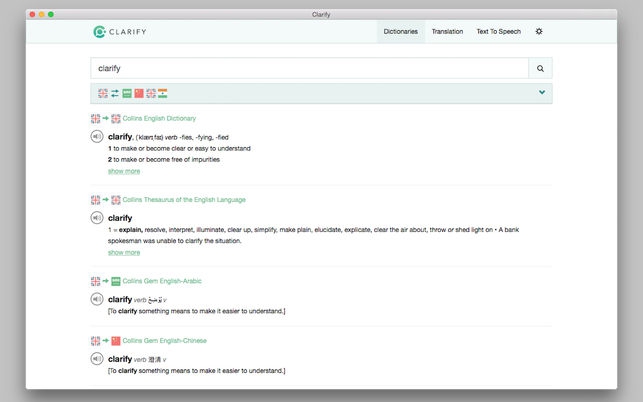Select the India flag in language bar
The width and height of the screenshot is (643, 402).
click(163, 93)
